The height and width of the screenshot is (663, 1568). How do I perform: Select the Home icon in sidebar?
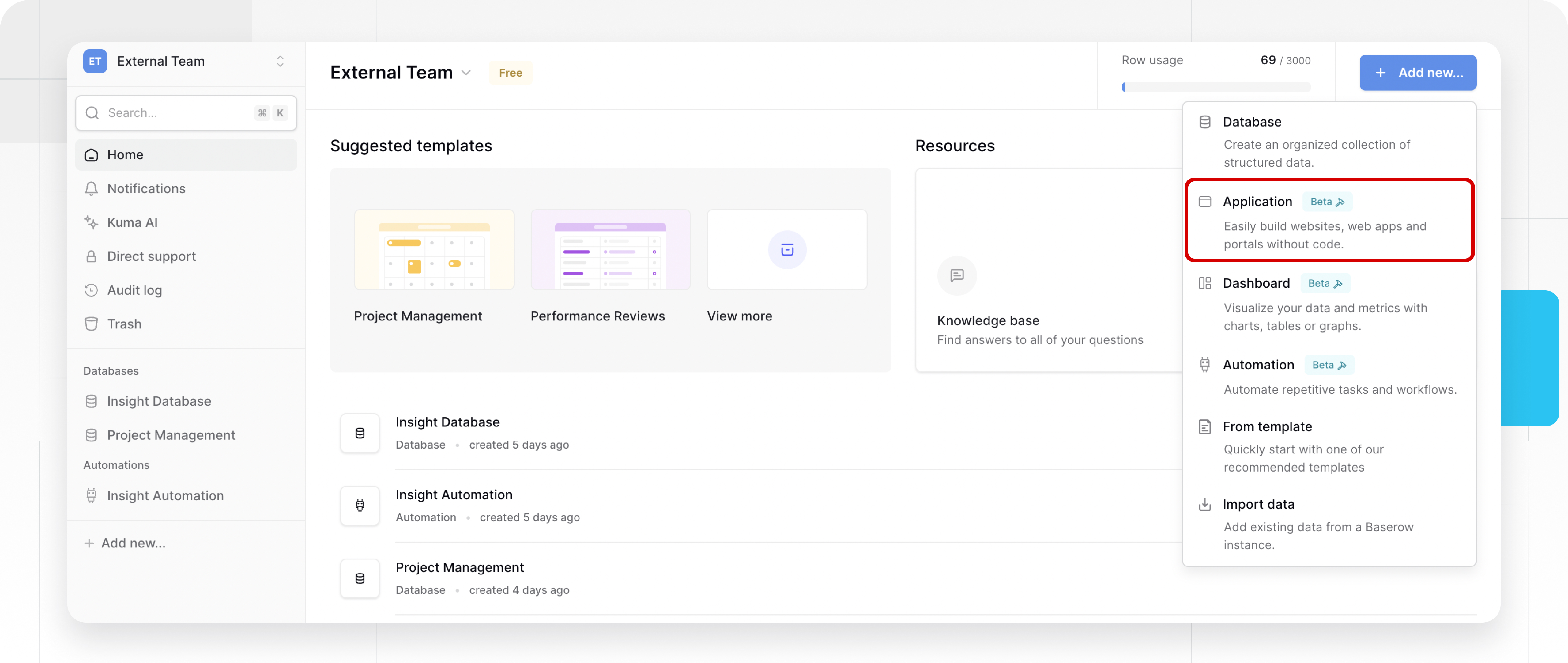(91, 155)
